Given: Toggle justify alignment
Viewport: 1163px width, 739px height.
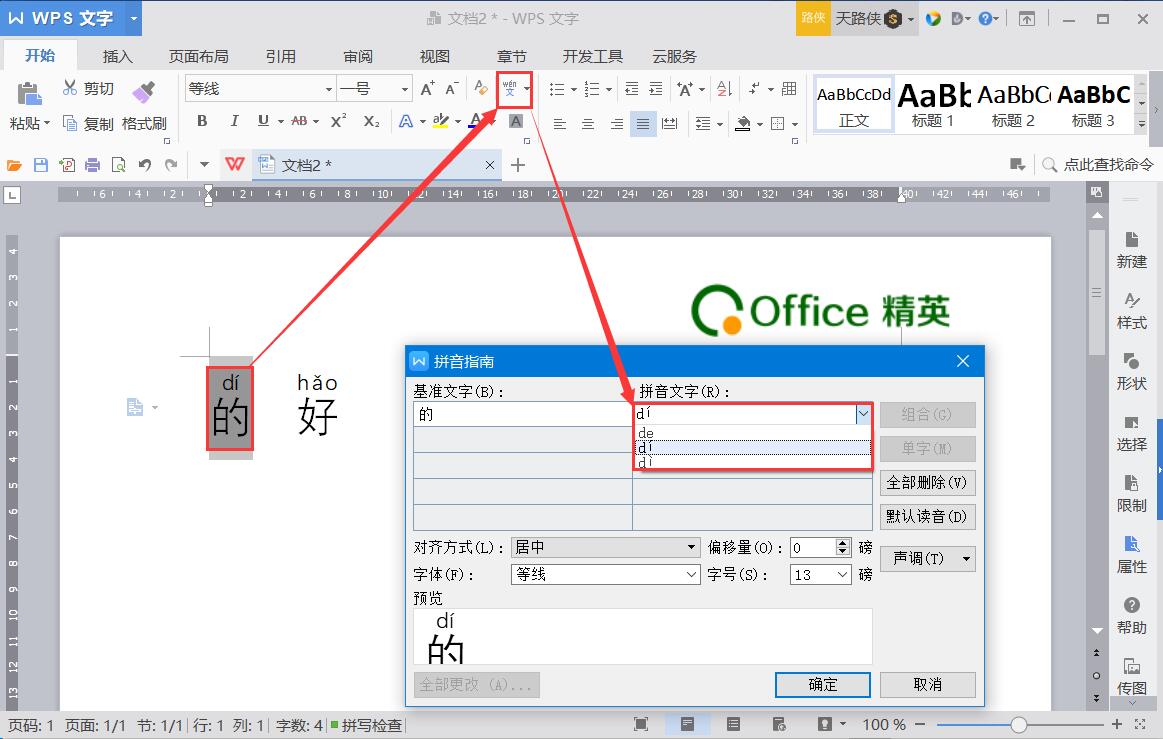Looking at the screenshot, I should tap(643, 124).
